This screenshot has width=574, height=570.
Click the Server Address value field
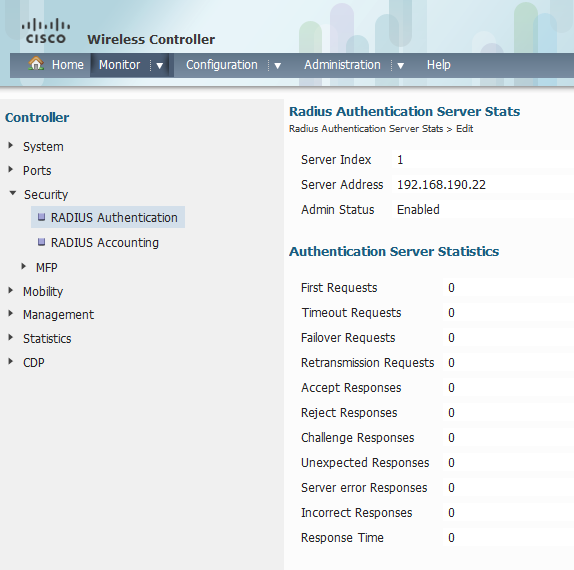pos(483,185)
